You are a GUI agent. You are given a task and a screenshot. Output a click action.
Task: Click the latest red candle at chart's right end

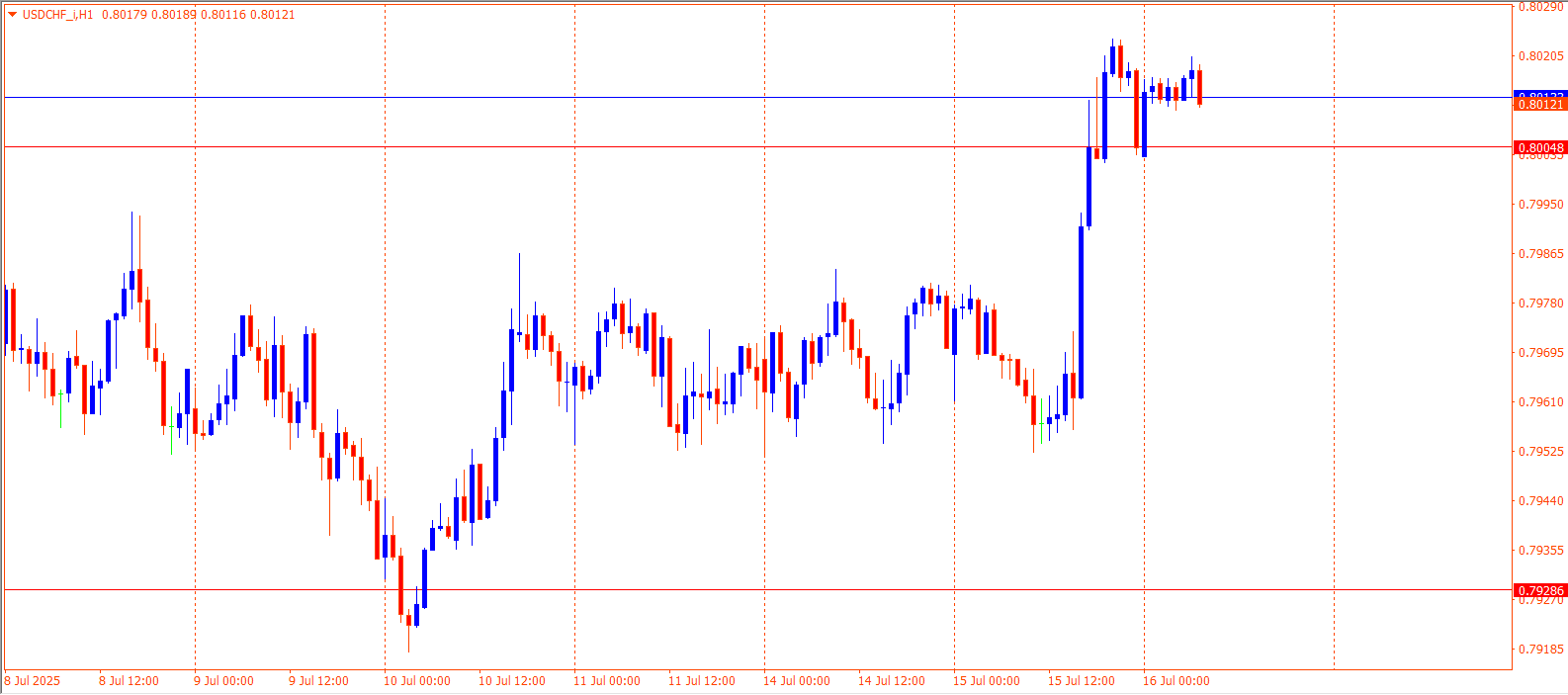pyautogui.click(x=1199, y=87)
